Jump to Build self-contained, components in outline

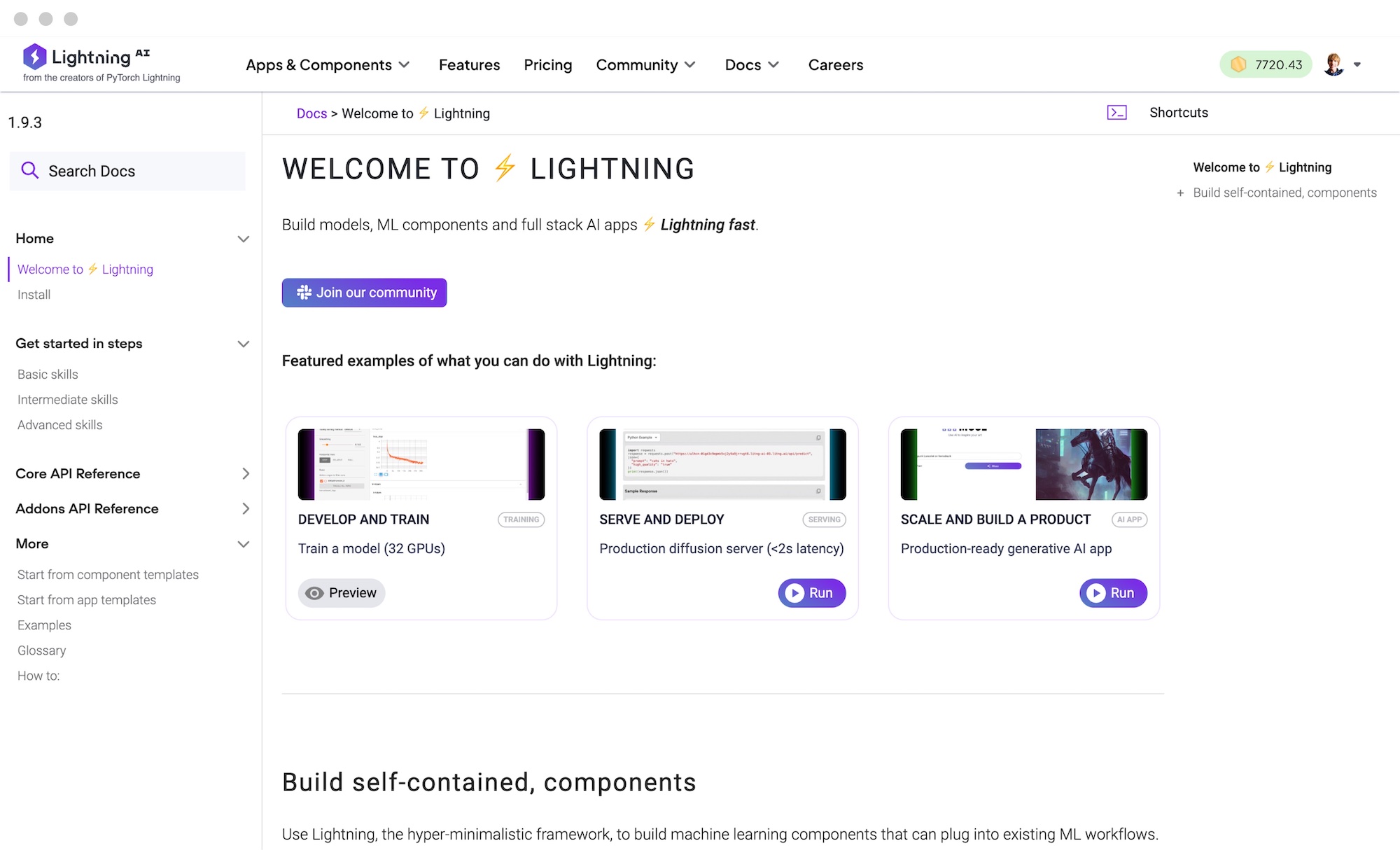tap(1284, 193)
